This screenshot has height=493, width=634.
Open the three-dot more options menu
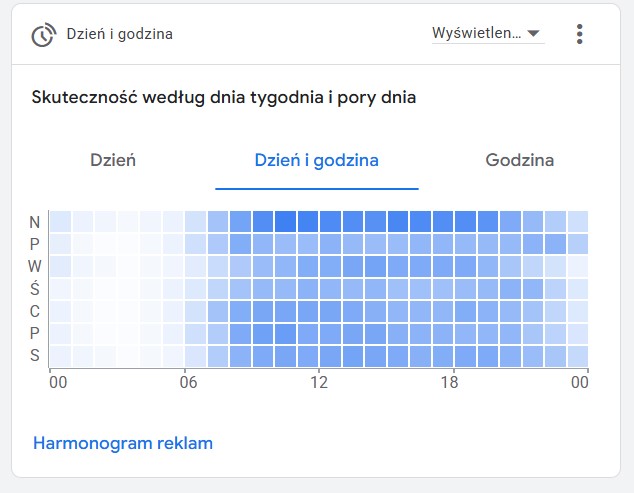579,34
